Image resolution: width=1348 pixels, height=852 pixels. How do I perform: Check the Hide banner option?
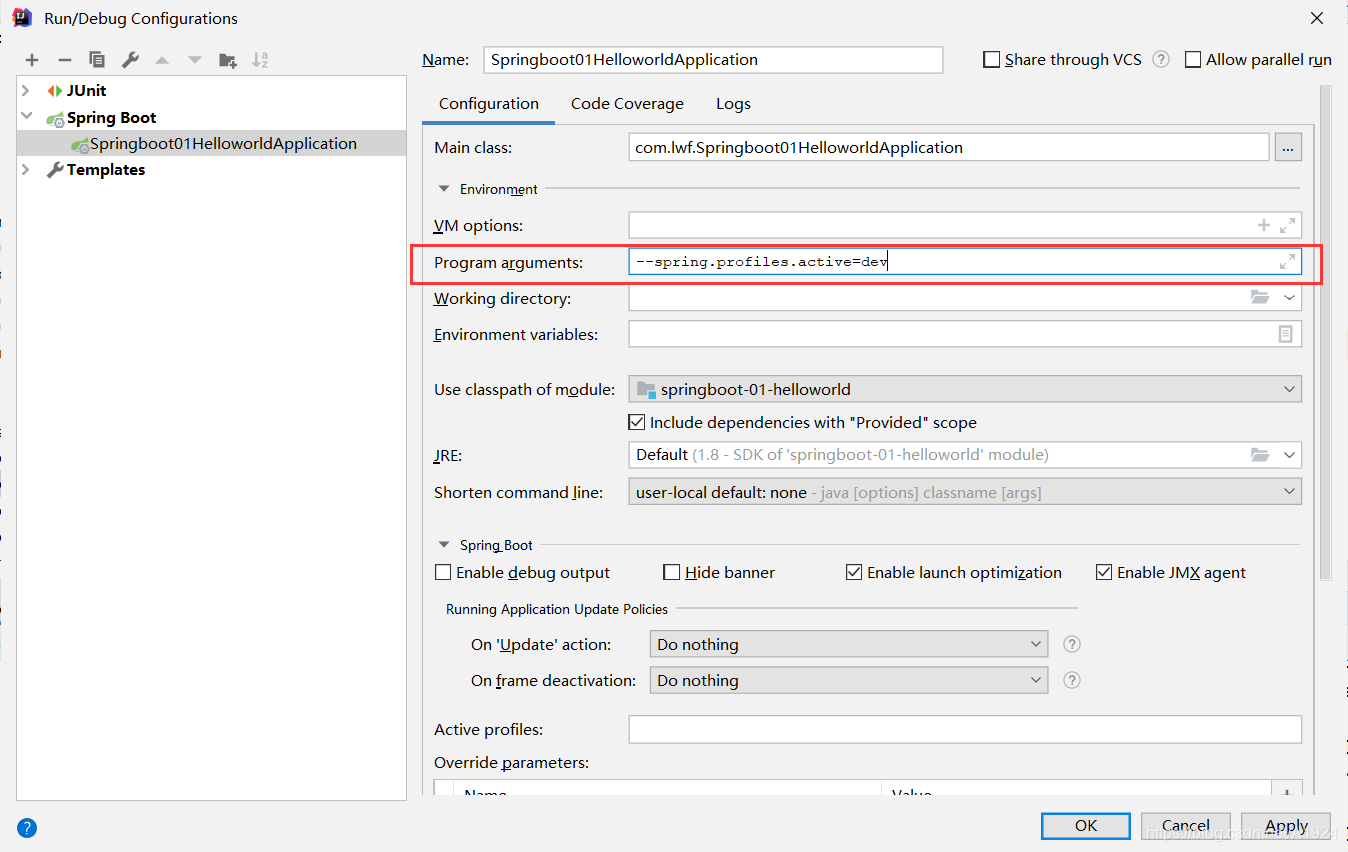(x=672, y=573)
